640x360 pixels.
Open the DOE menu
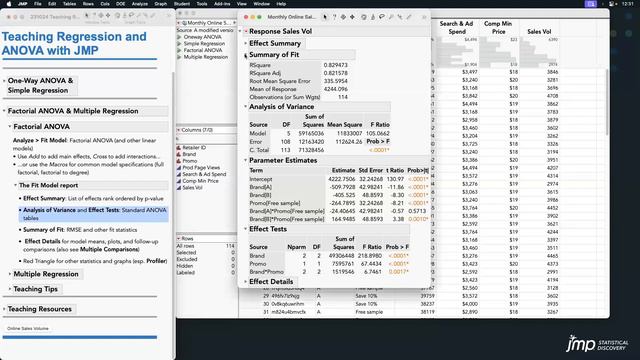point(121,4)
